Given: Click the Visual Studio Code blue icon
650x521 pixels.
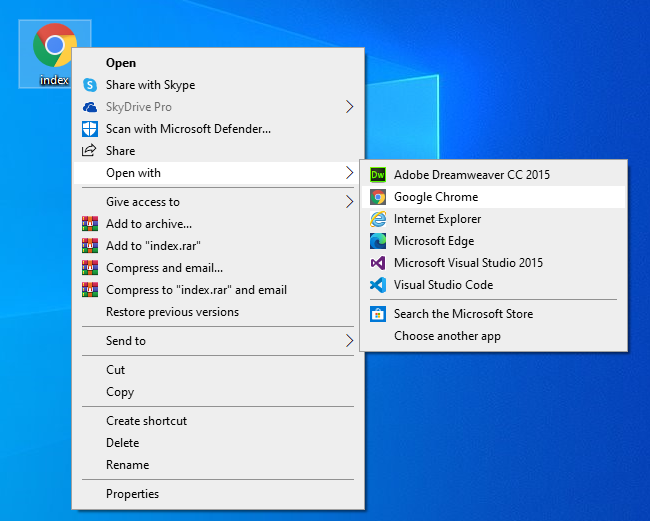Looking at the screenshot, I should (378, 285).
